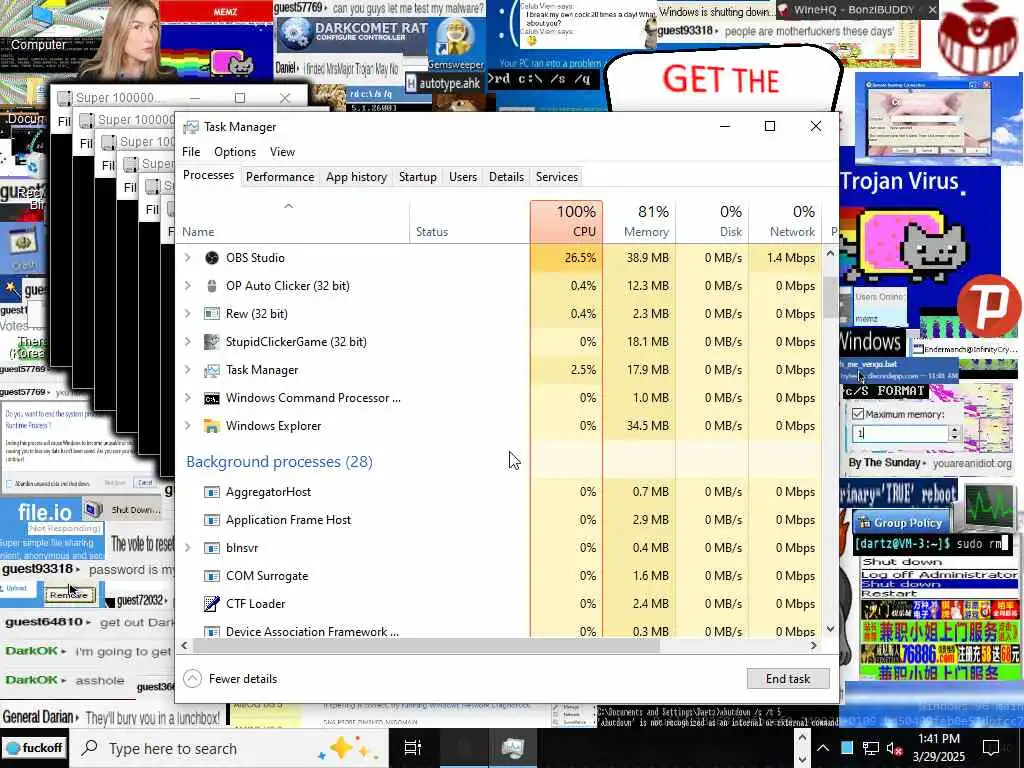The width and height of the screenshot is (1024, 768).
Task: Open Task View from the taskbar
Action: tap(413, 748)
